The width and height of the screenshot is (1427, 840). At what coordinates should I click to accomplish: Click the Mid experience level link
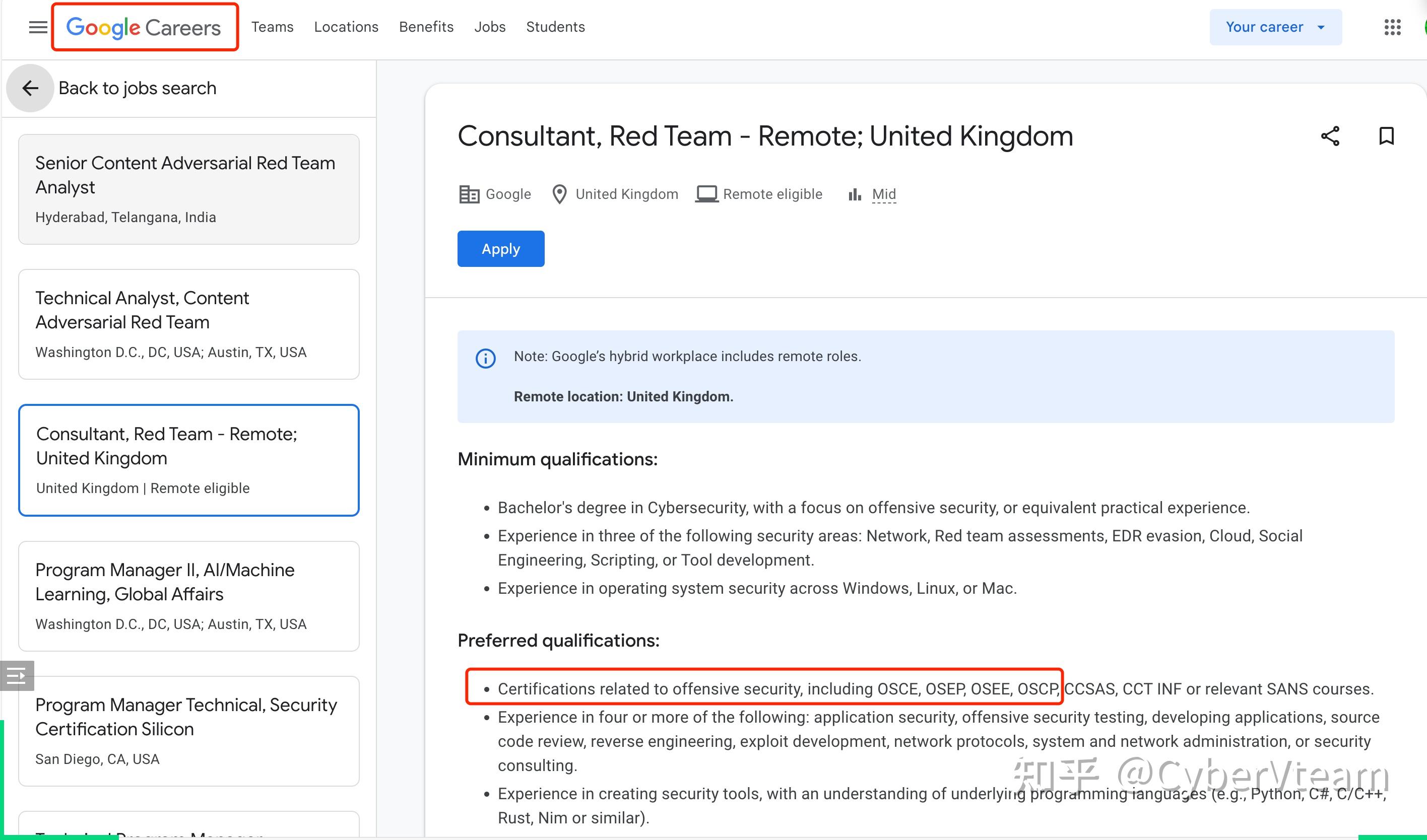(x=883, y=195)
